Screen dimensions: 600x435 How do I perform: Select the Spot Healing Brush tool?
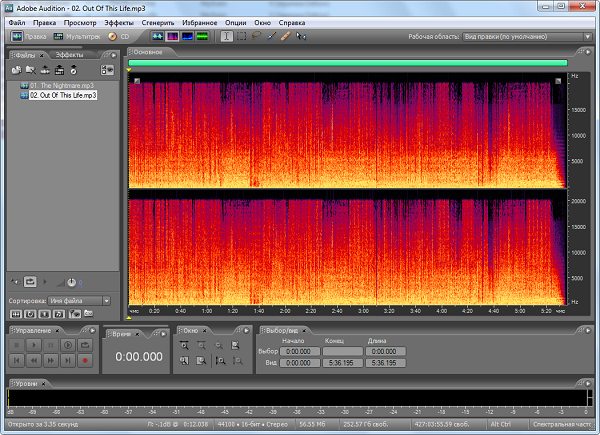285,36
